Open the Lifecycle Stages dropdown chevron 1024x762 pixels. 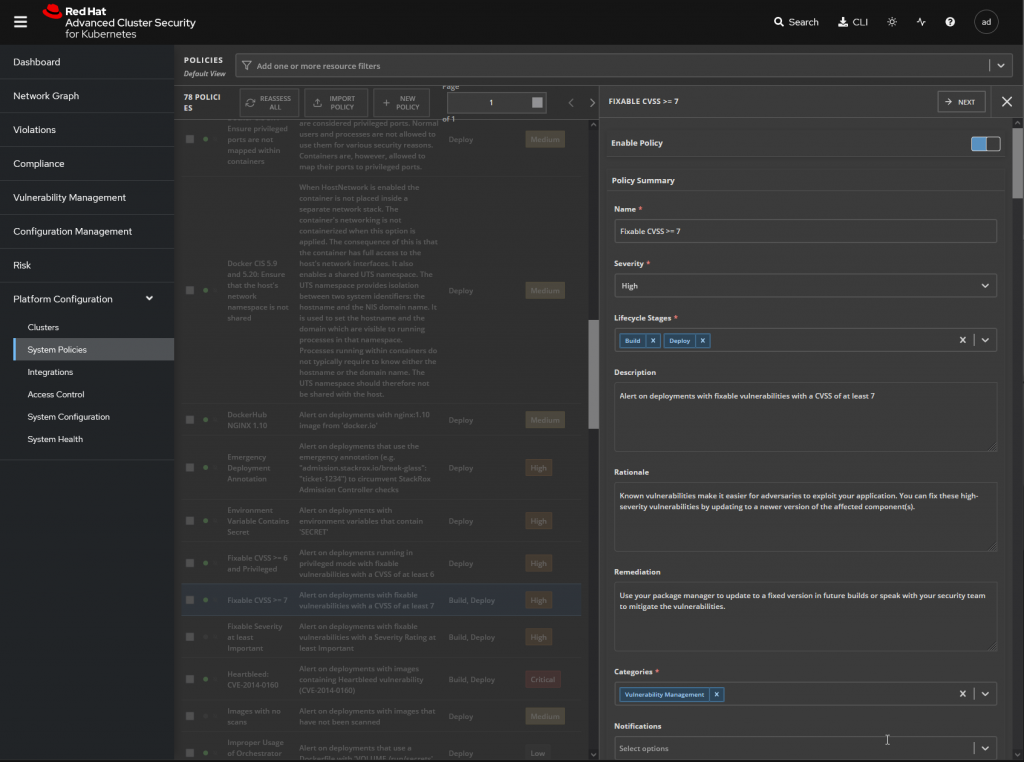coord(985,340)
